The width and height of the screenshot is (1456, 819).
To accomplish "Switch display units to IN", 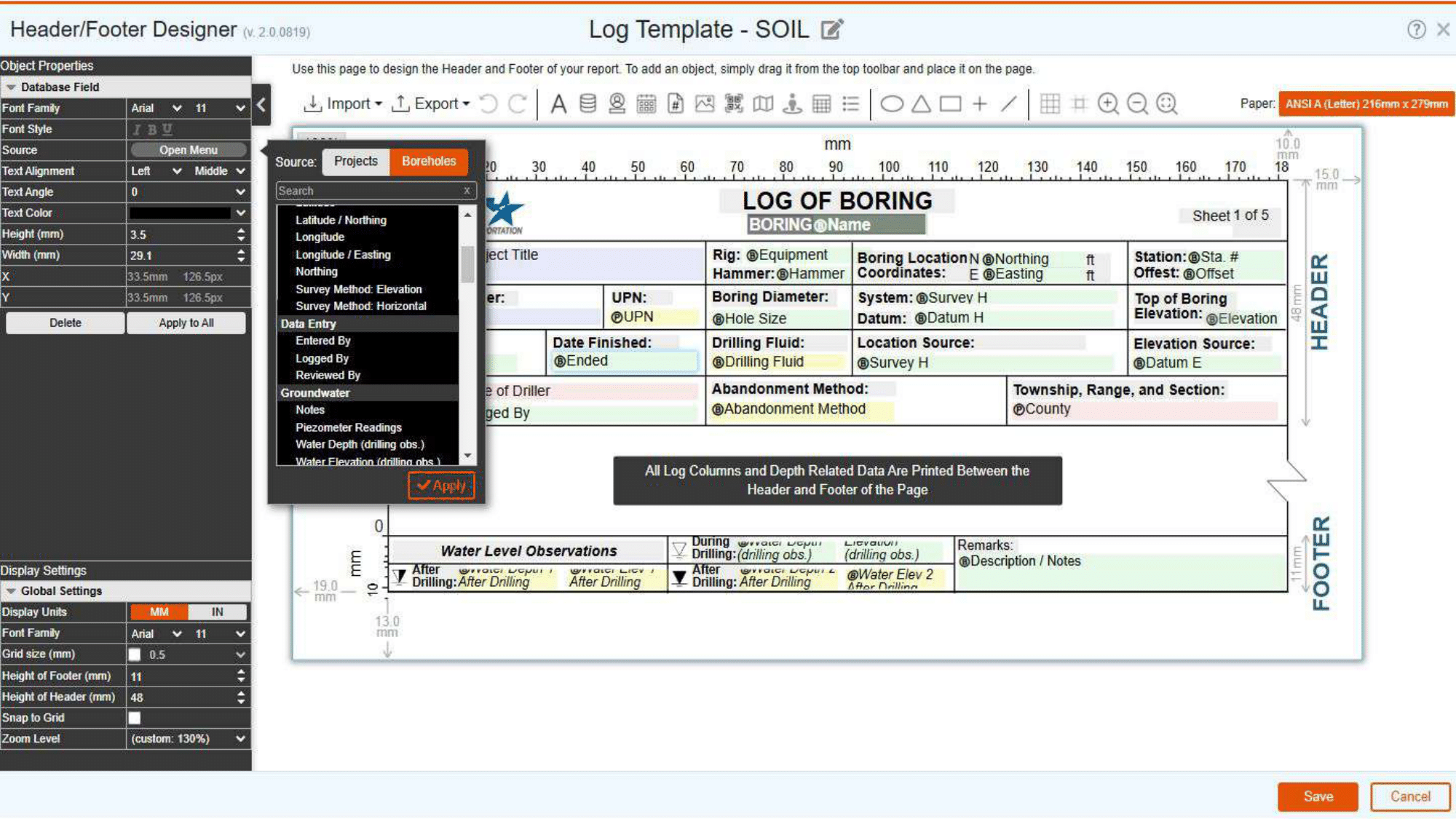I will 217,612.
